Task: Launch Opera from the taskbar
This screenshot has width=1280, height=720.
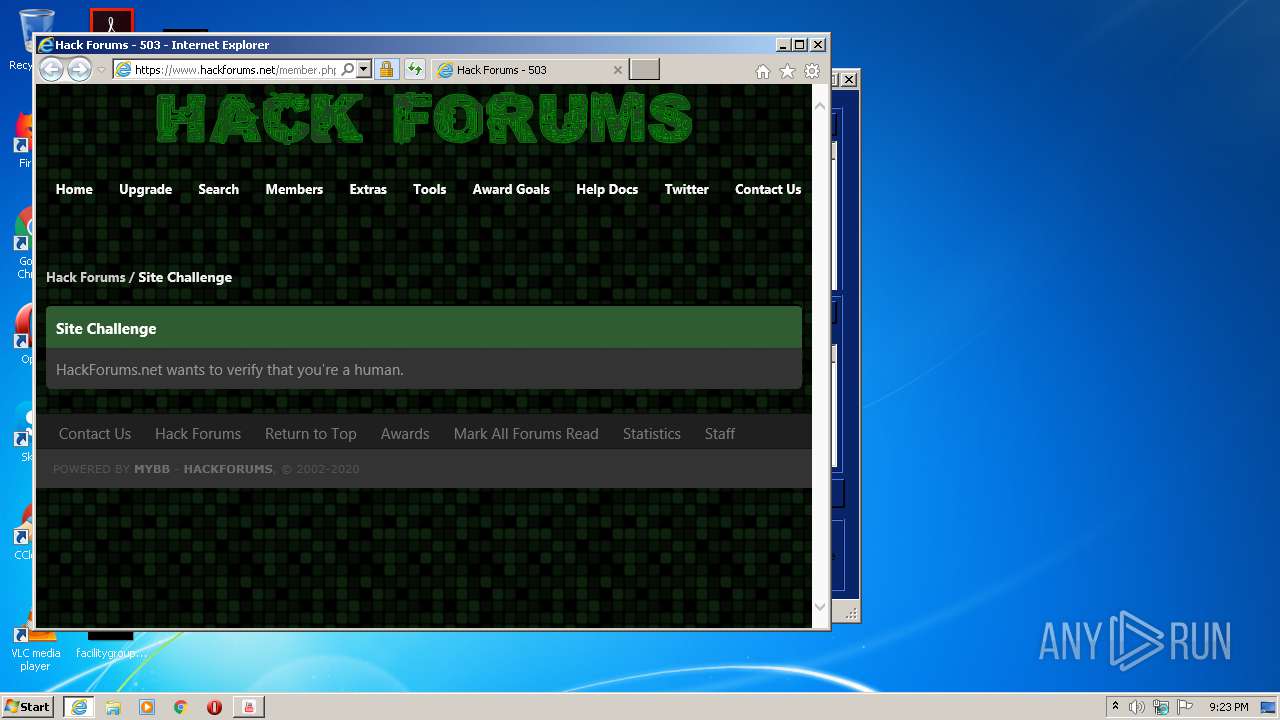Action: (x=214, y=707)
